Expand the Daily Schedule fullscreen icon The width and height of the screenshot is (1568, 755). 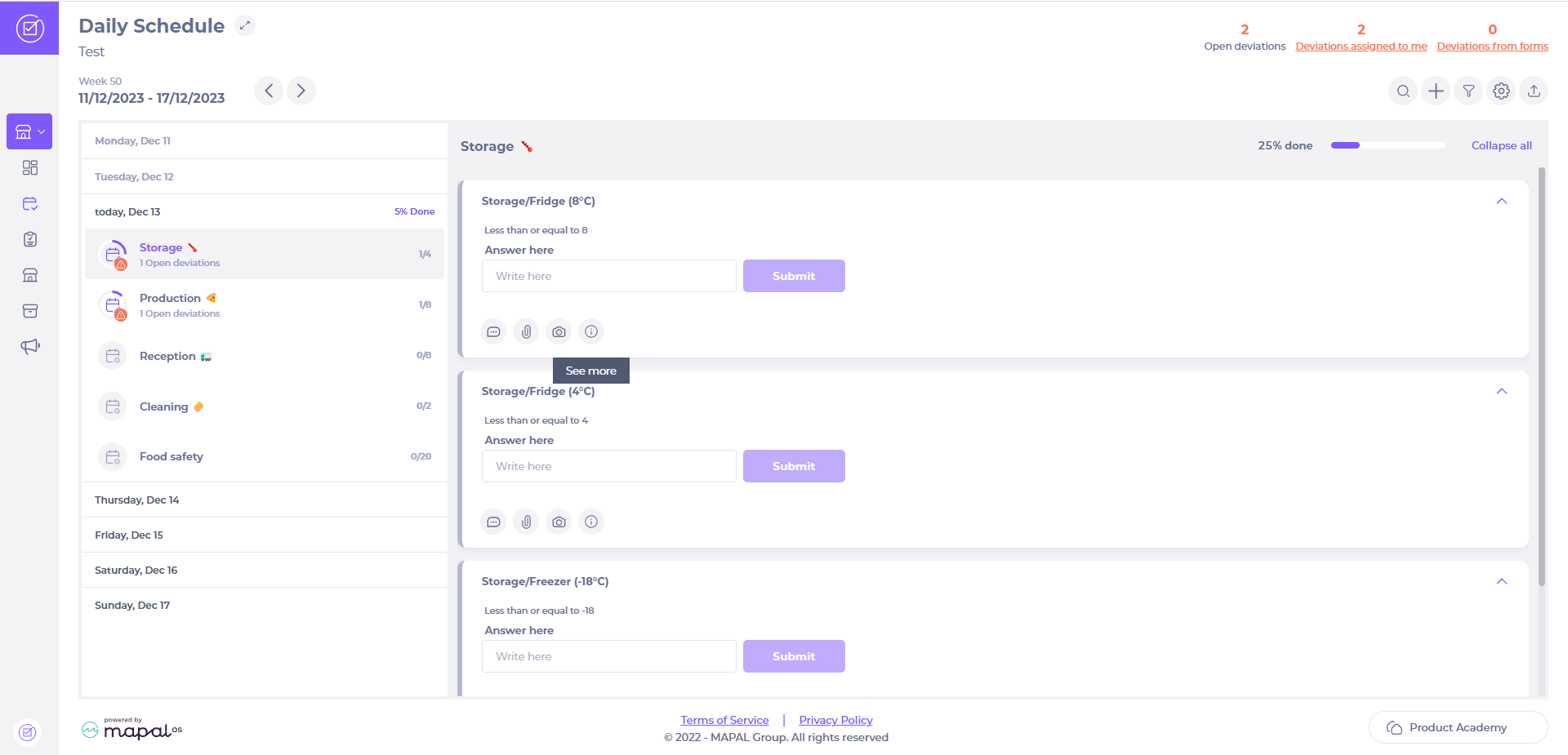[245, 25]
